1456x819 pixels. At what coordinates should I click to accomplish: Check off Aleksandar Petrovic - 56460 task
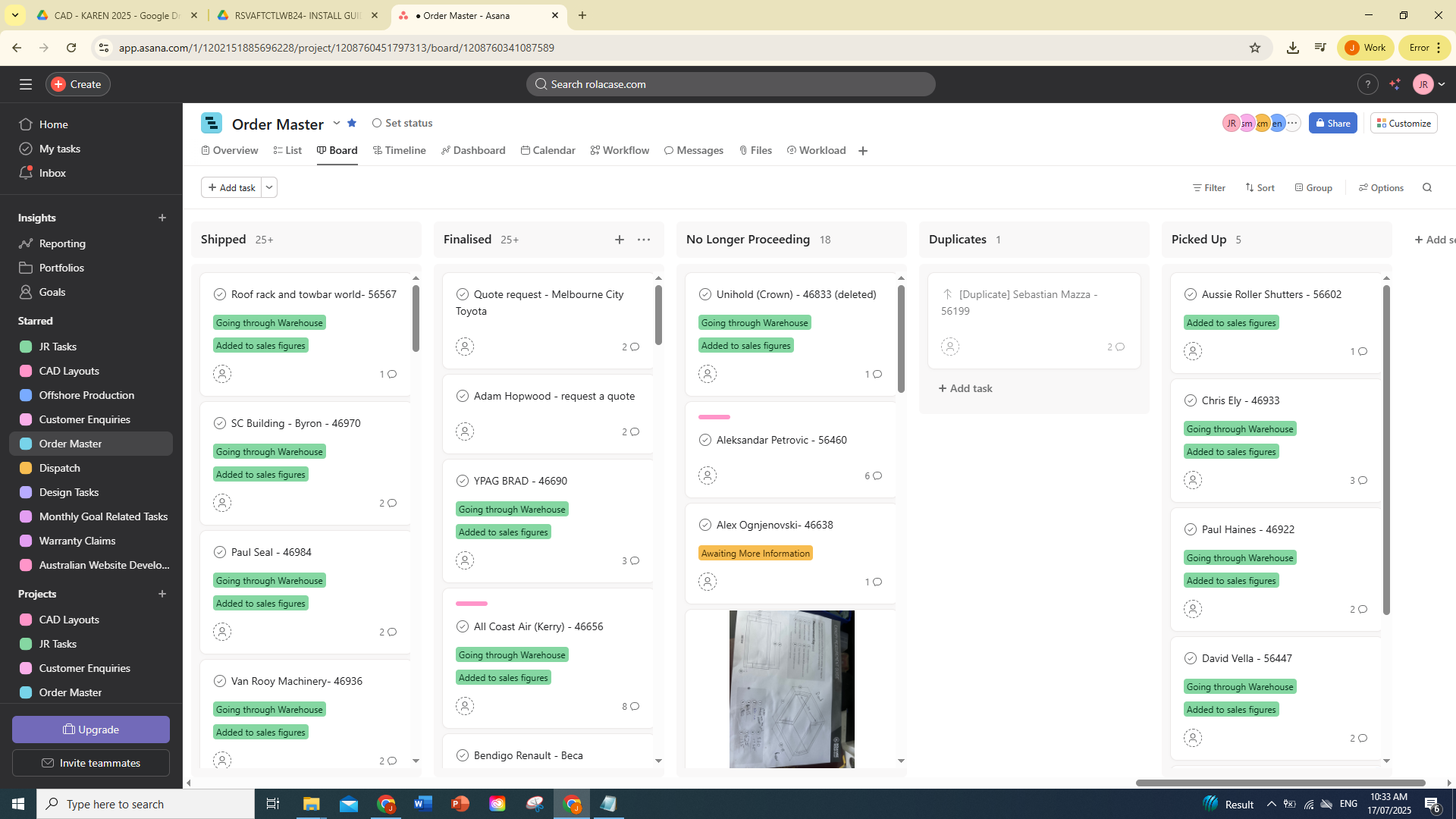[705, 440]
